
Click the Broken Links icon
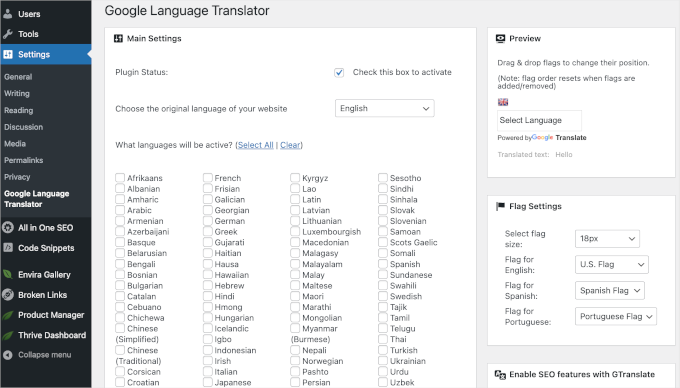(x=7, y=295)
